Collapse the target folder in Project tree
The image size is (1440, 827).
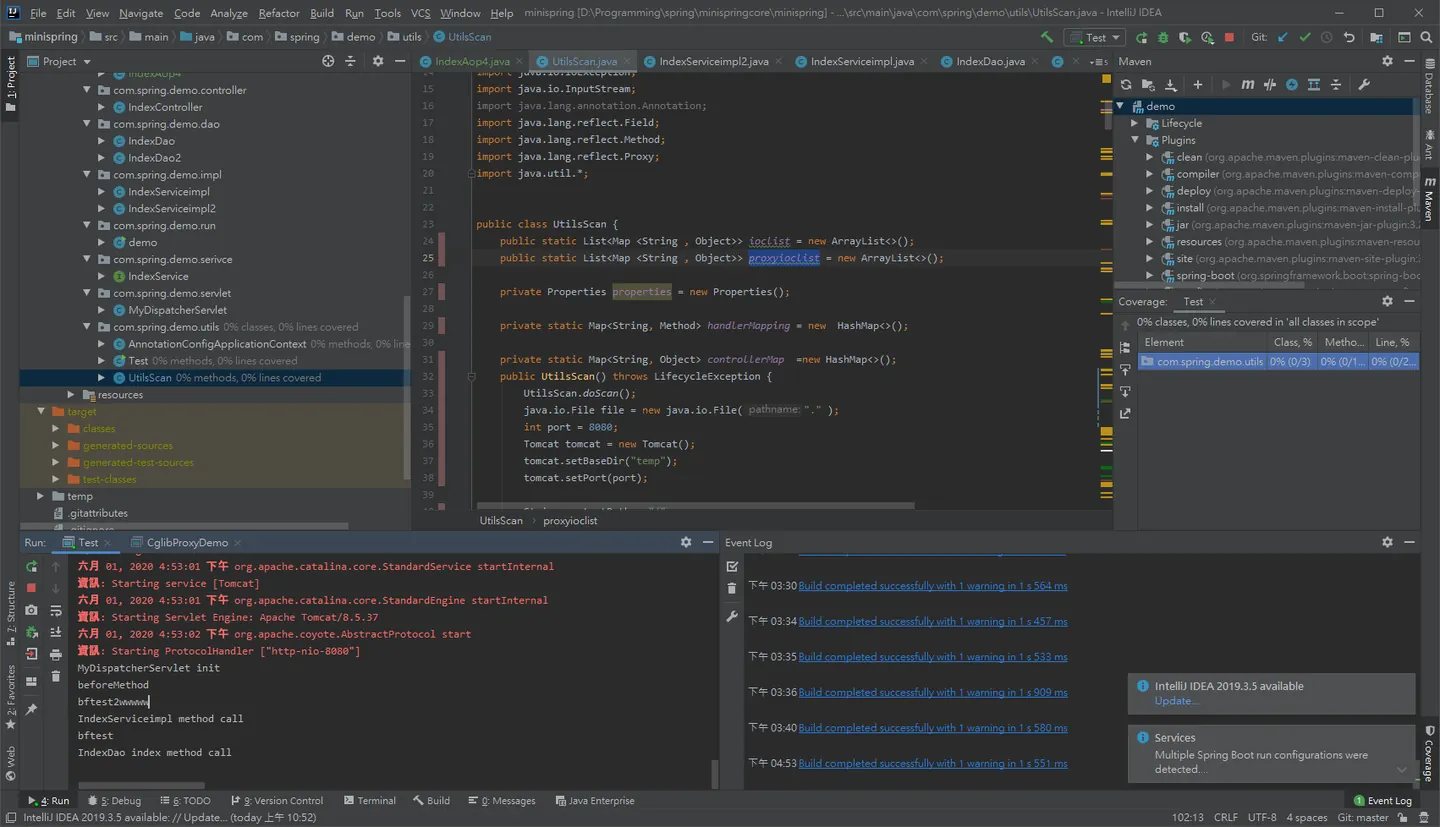(41, 411)
